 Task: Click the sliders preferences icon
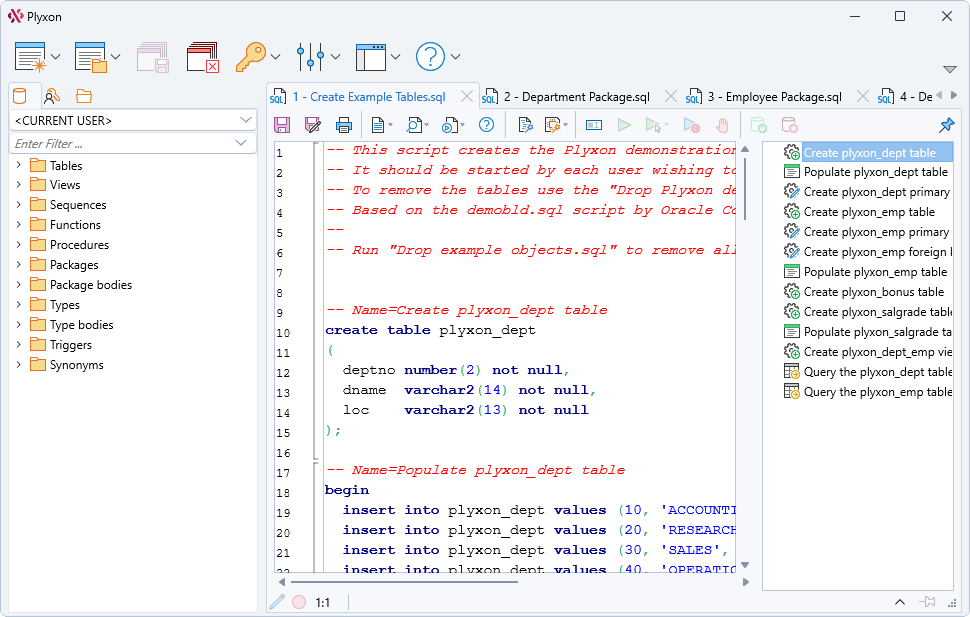point(311,57)
